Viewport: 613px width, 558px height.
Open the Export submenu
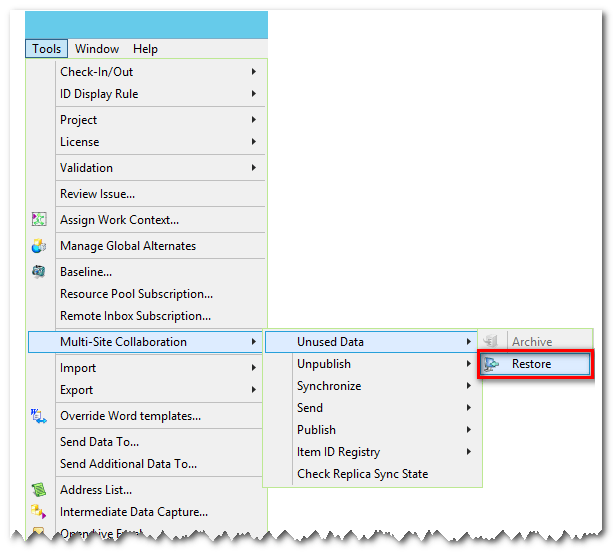click(77, 390)
